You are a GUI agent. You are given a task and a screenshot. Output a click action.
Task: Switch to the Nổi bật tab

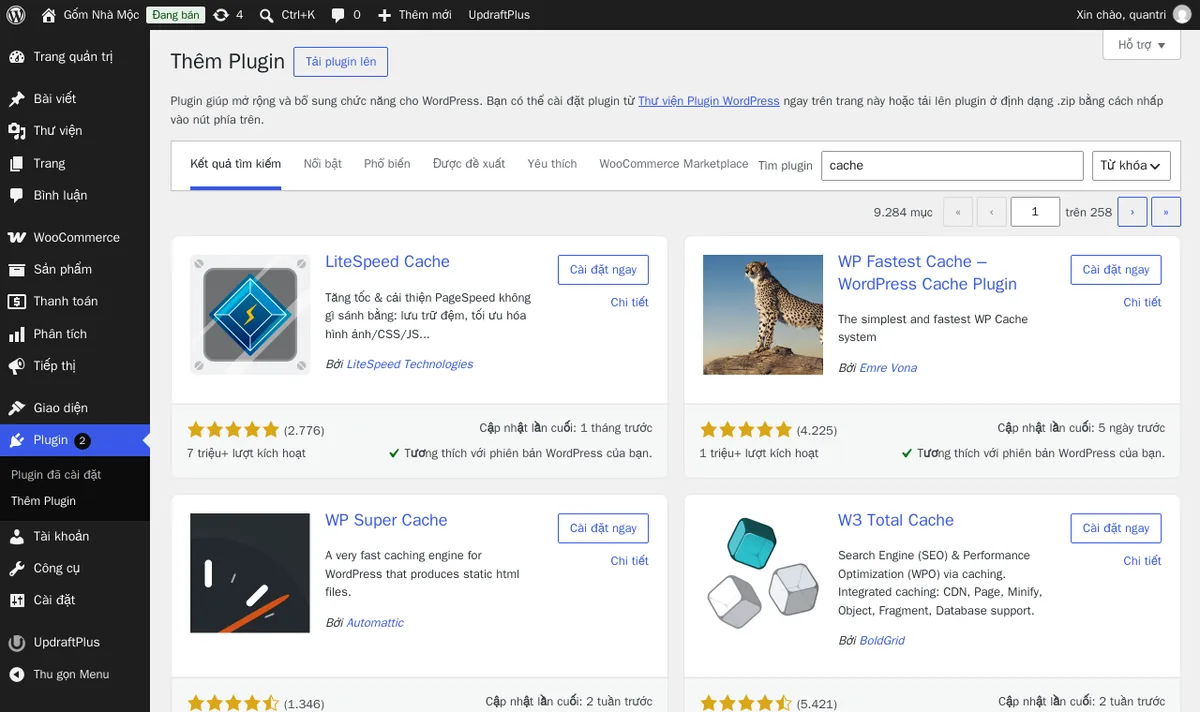(323, 164)
